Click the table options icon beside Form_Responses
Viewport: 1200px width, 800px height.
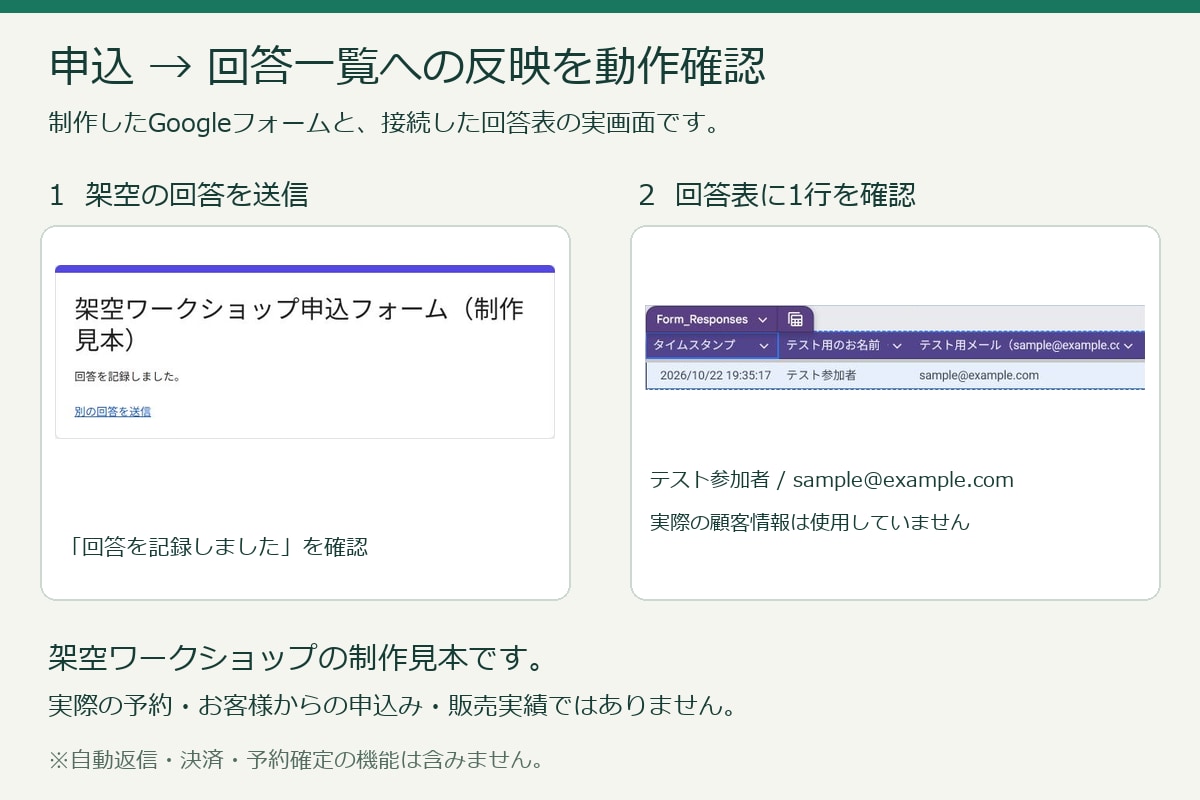[x=796, y=320]
